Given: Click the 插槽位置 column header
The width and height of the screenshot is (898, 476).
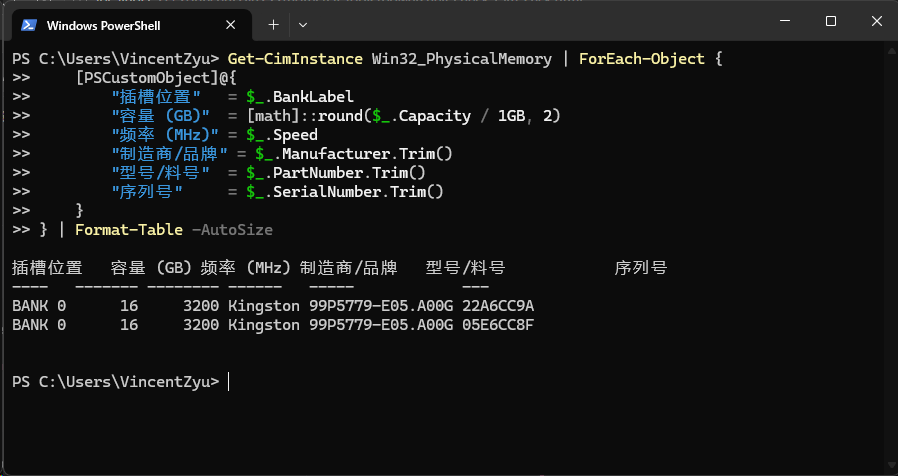Looking at the screenshot, I should tap(47, 268).
